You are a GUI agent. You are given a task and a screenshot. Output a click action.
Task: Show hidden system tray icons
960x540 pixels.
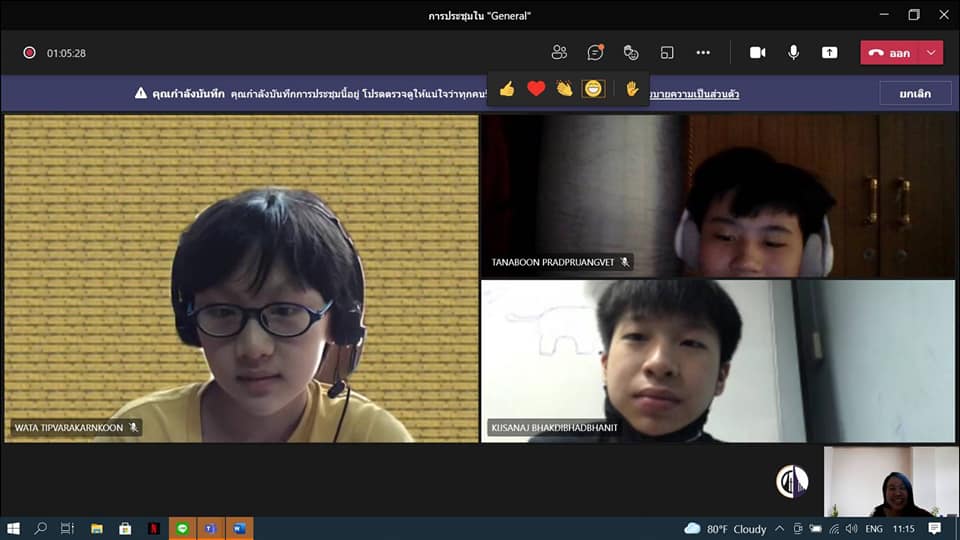[781, 528]
